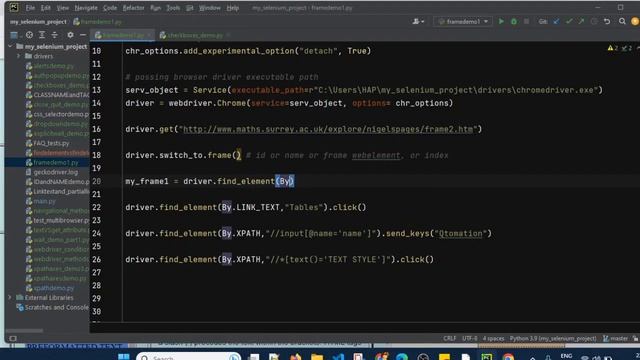640x360 pixels.
Task: Click the taskbar Search box
Action: click(x=189, y=356)
